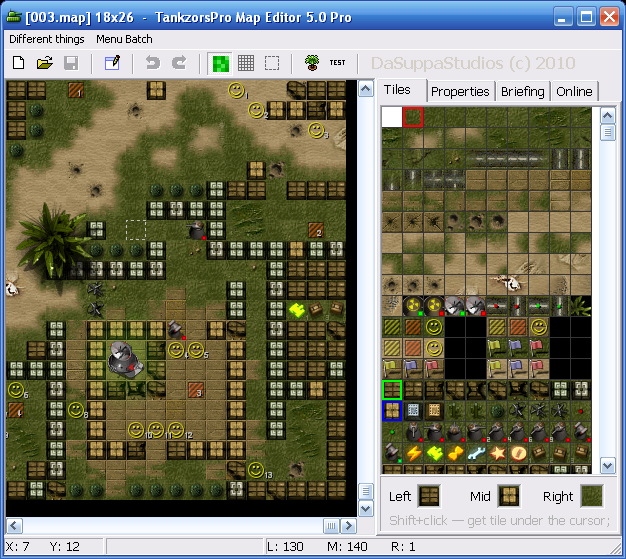Screen dimensions: 626x559
Task: Click the Save floppy disk icon
Action: coord(71,63)
